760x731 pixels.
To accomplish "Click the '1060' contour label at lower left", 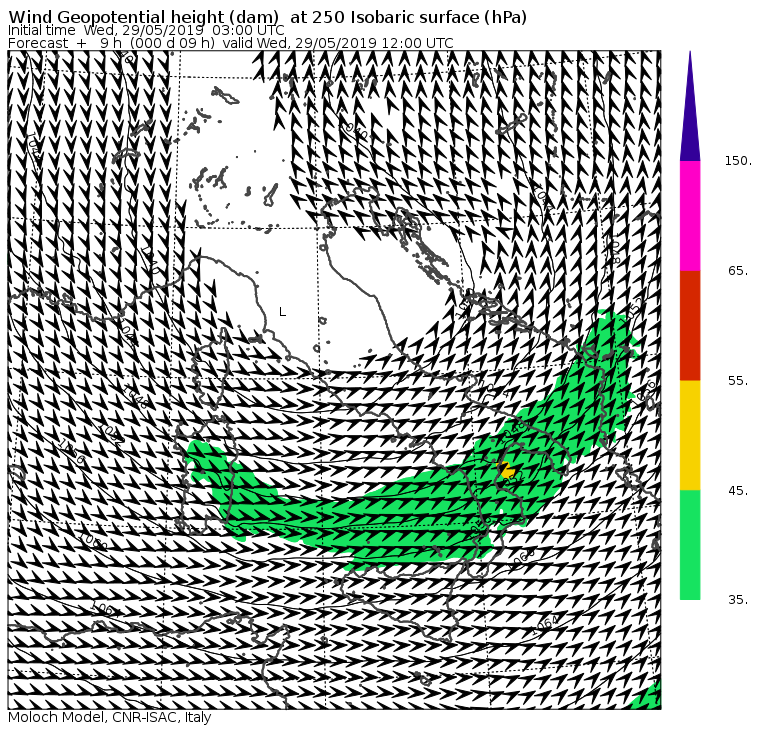I will pyautogui.click(x=93, y=540).
